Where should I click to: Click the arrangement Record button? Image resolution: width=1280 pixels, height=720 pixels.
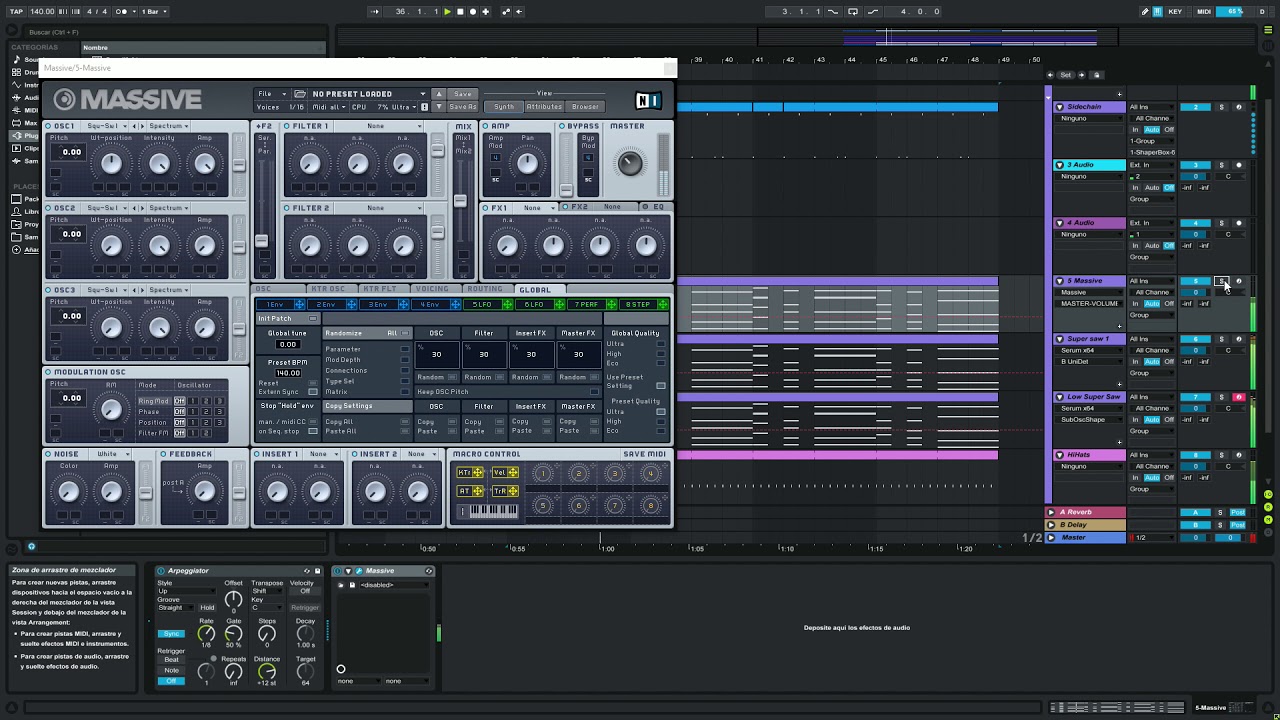(473, 12)
